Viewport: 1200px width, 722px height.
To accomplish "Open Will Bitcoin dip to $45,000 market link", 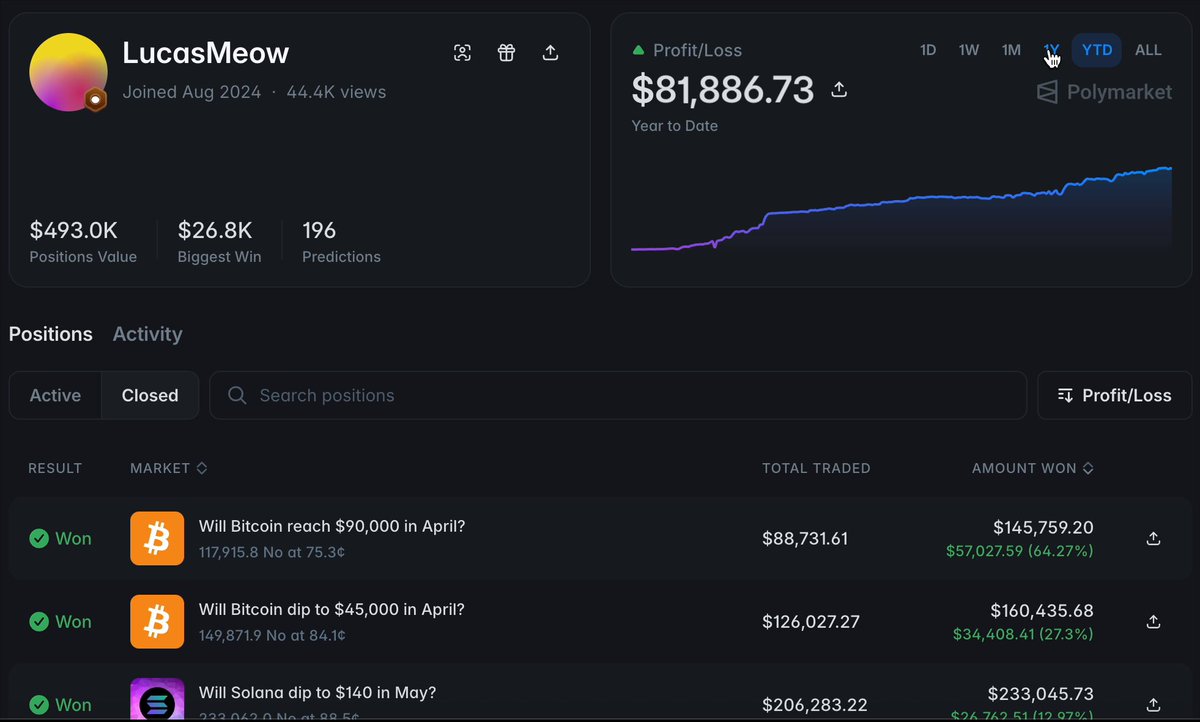I will (332, 609).
